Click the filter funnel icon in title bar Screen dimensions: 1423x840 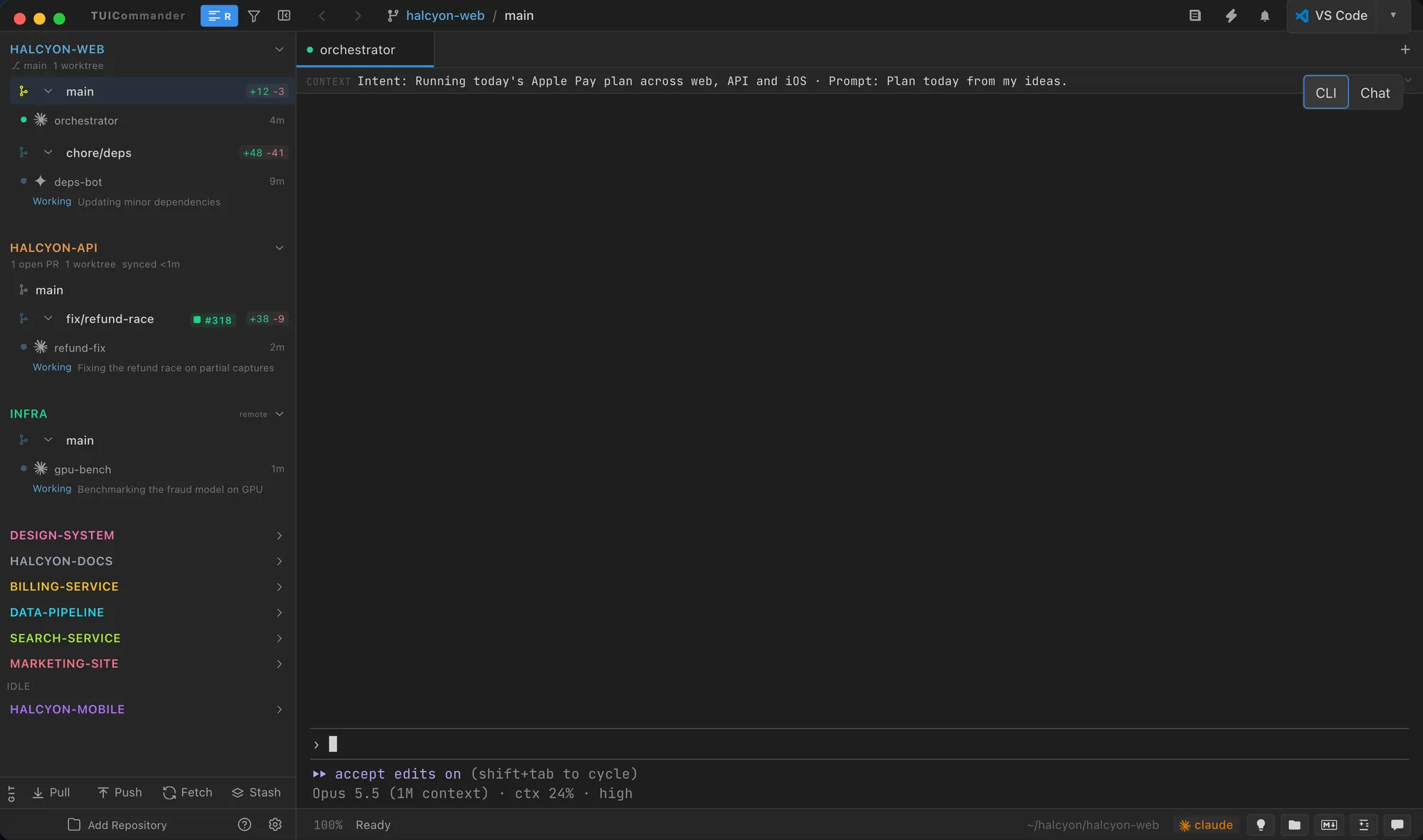[x=254, y=16]
